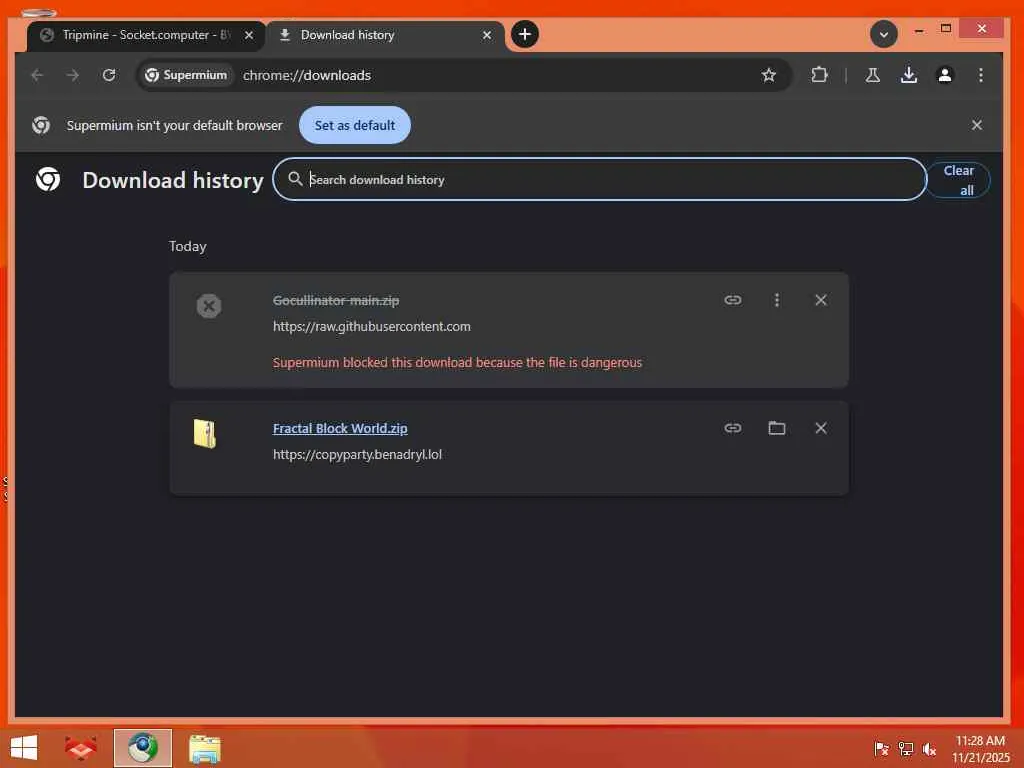The image size is (1024, 768).
Task: Dismiss the default browser infobar
Action: [x=976, y=125]
